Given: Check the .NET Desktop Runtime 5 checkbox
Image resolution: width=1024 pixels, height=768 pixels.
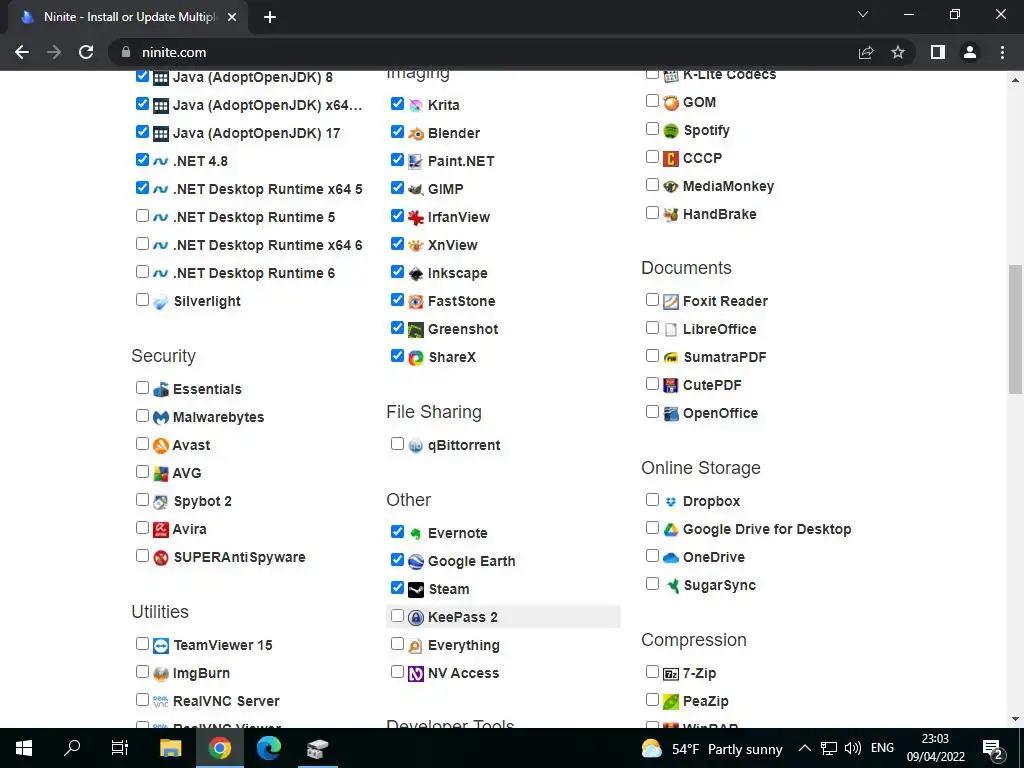Looking at the screenshot, I should coord(142,216).
